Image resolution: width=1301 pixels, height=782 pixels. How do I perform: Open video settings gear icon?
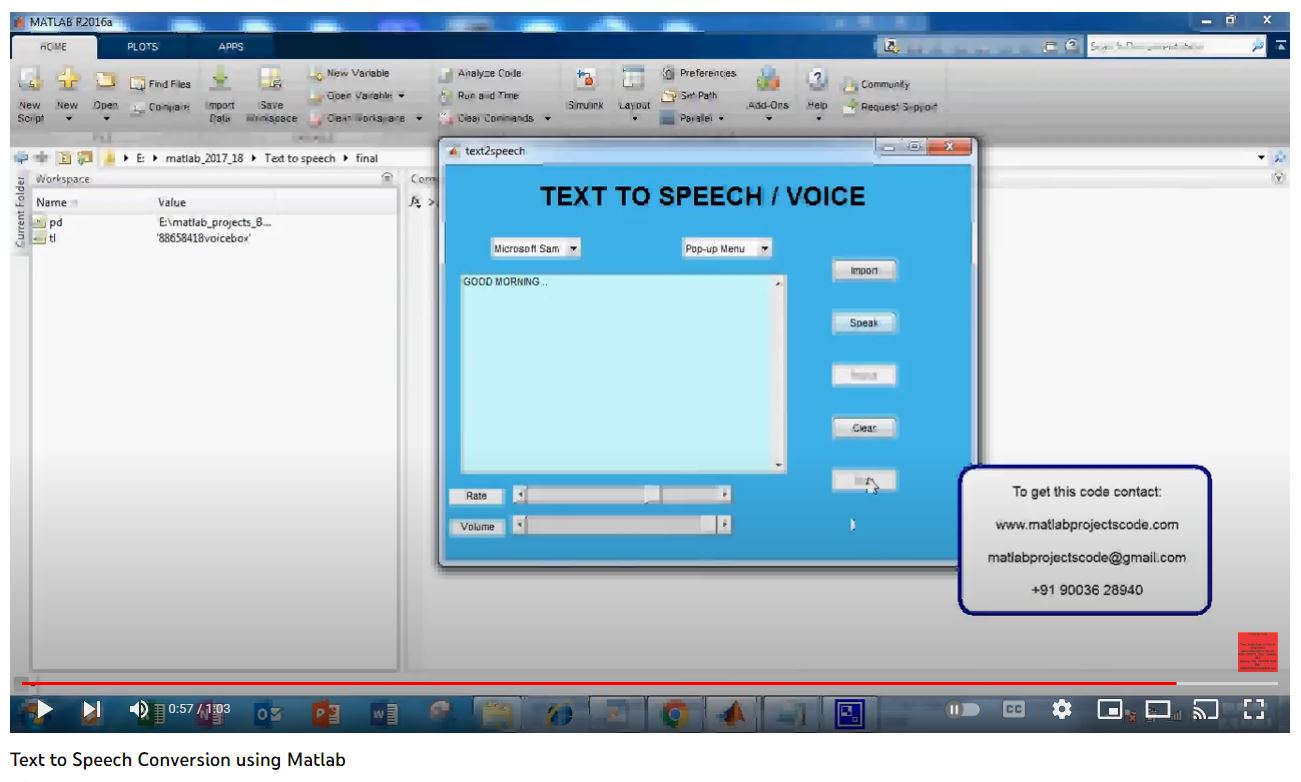click(x=1061, y=710)
